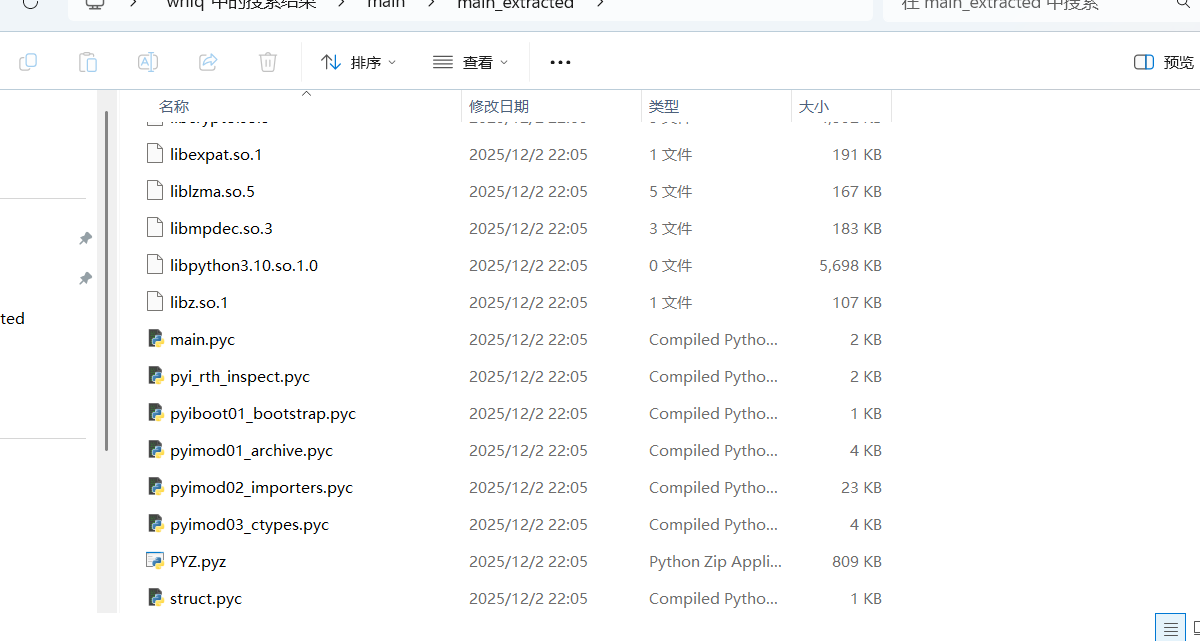Viewport: 1200px width, 641px height.
Task: Click file name libpython3.10.so.1.0
Action: point(244,265)
